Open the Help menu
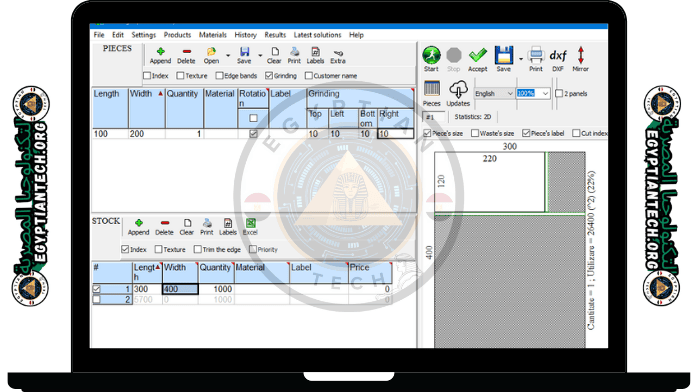Viewport: 698px width, 392px height. 356,35
